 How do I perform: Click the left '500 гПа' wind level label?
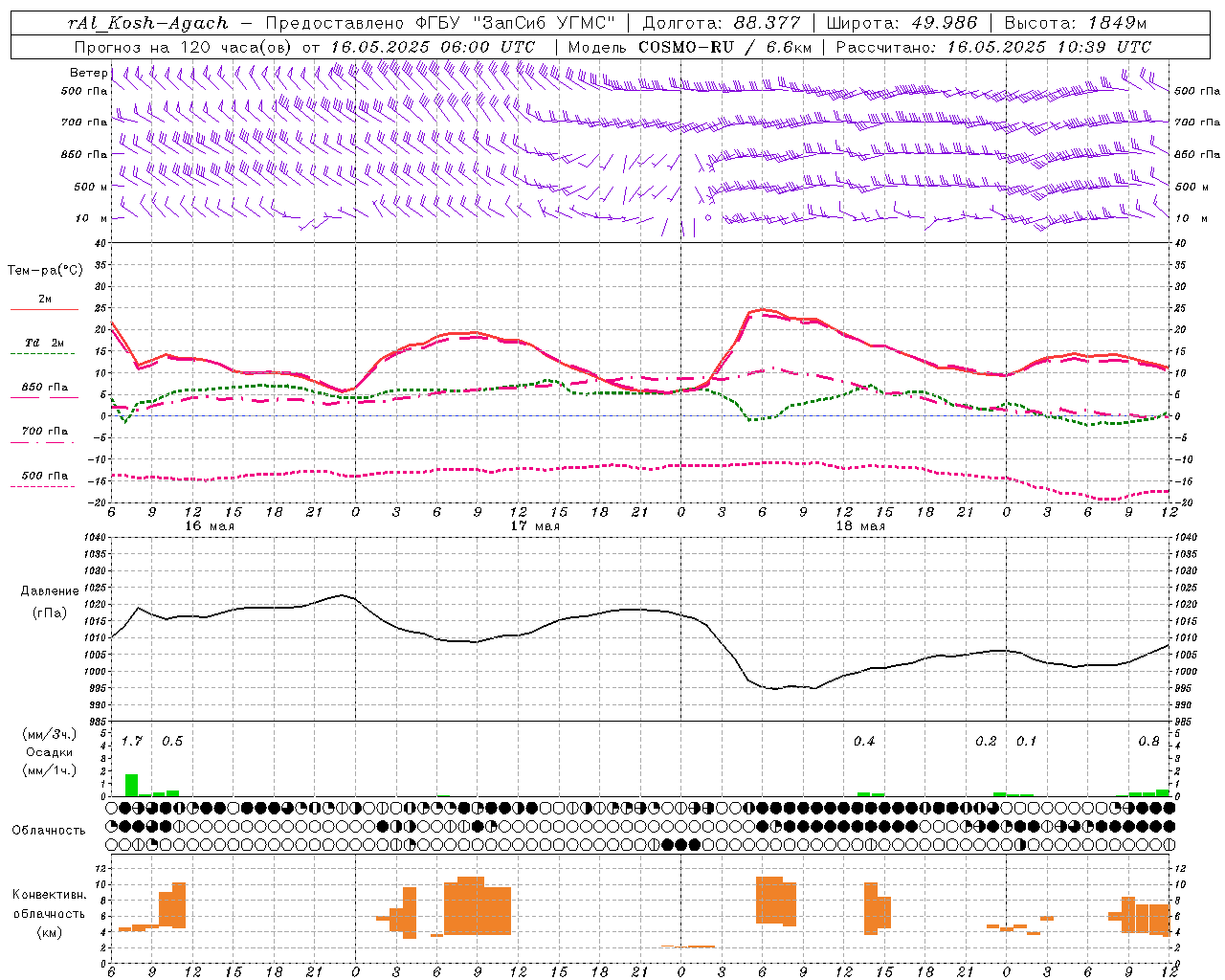84,92
